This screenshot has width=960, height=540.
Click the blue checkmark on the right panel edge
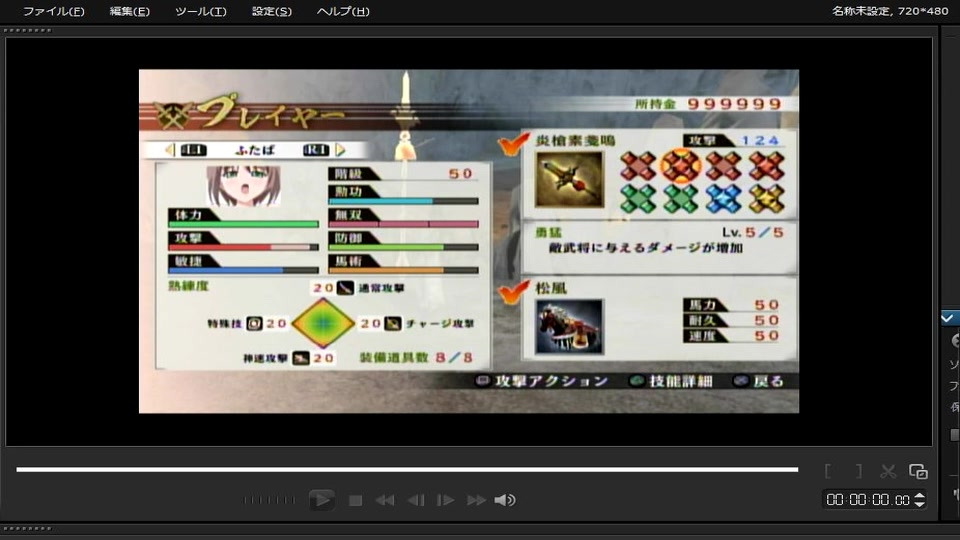tap(947, 317)
